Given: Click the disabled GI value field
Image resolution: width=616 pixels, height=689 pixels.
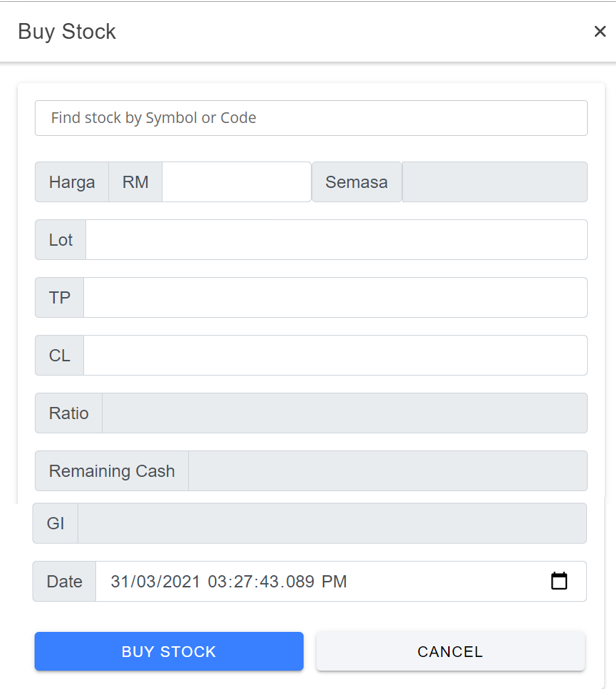Looking at the screenshot, I should pyautogui.click(x=332, y=523).
